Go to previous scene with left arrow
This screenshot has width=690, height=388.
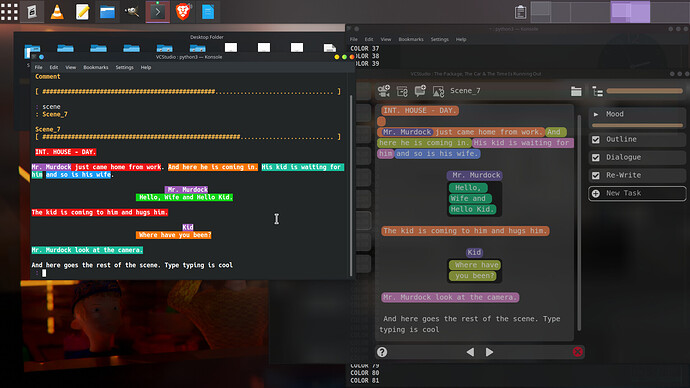click(x=470, y=352)
